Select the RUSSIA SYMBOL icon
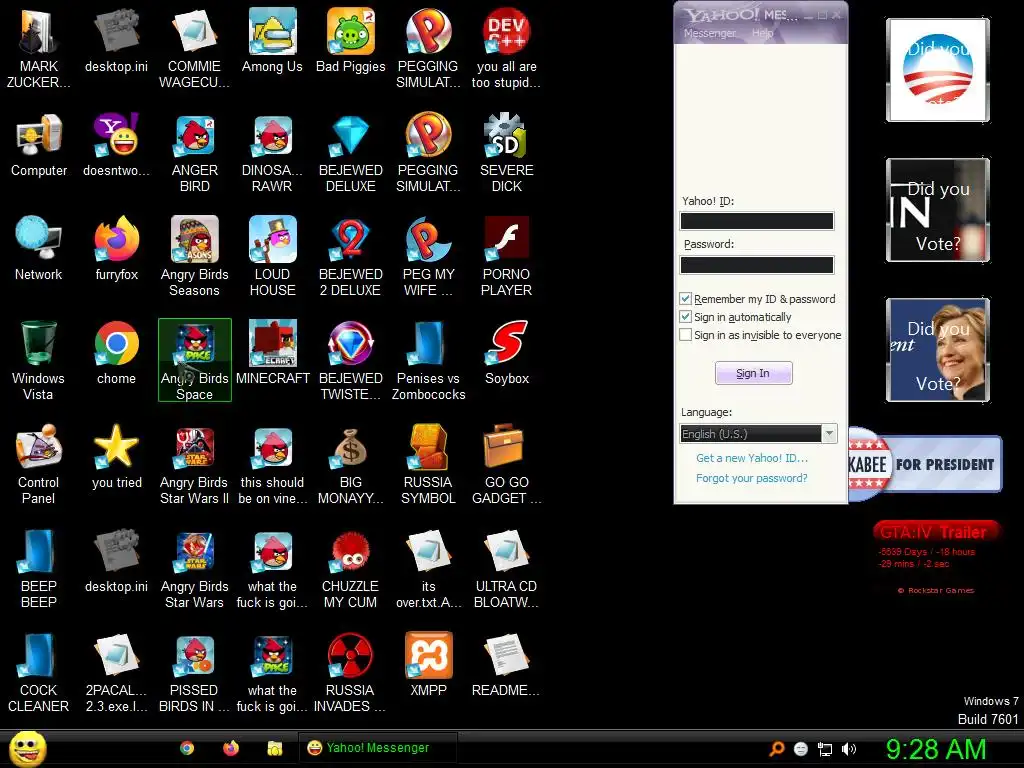This screenshot has height=768, width=1024. [428, 464]
